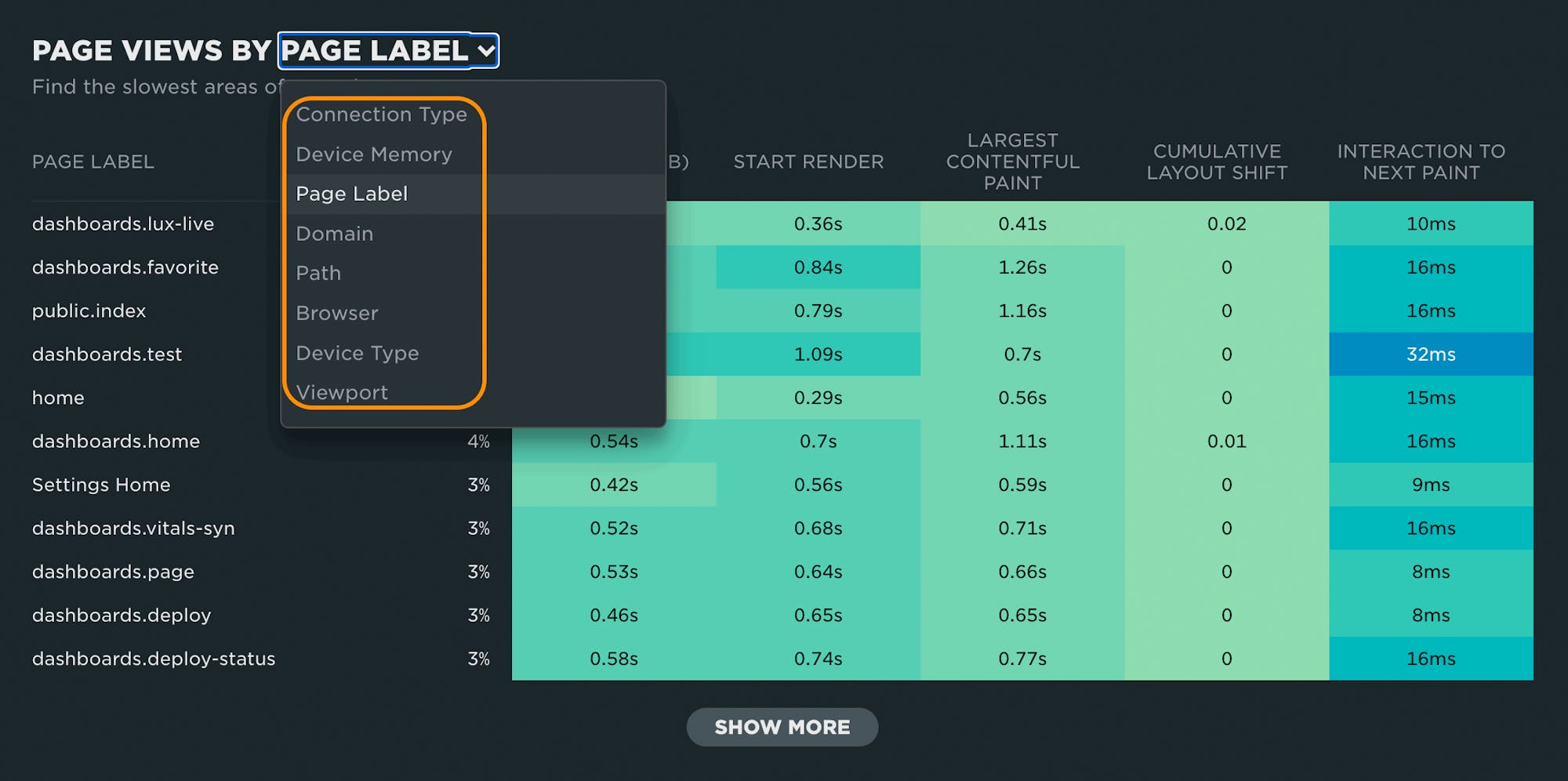Screen dimensions: 1568x781
Task: Click the Page Label column header
Action: tap(93, 162)
